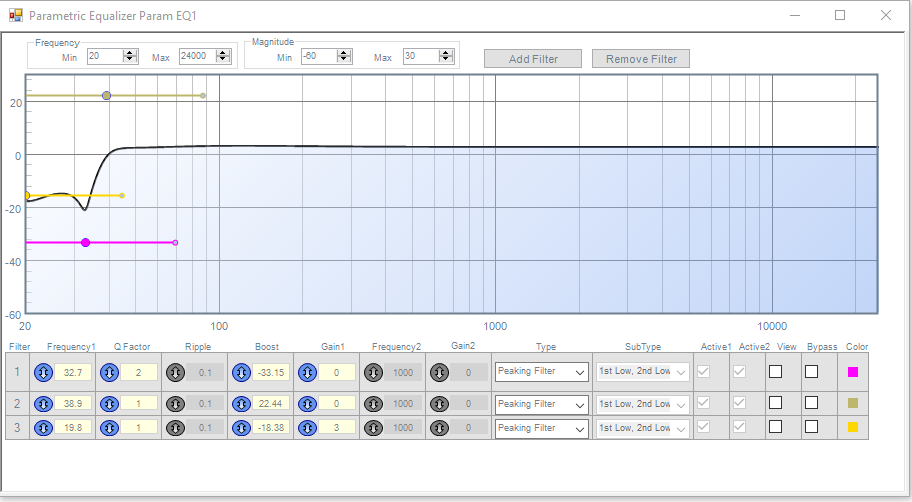This screenshot has height=502, width=912.
Task: Click olive filter handle on graph
Action: click(x=106, y=95)
